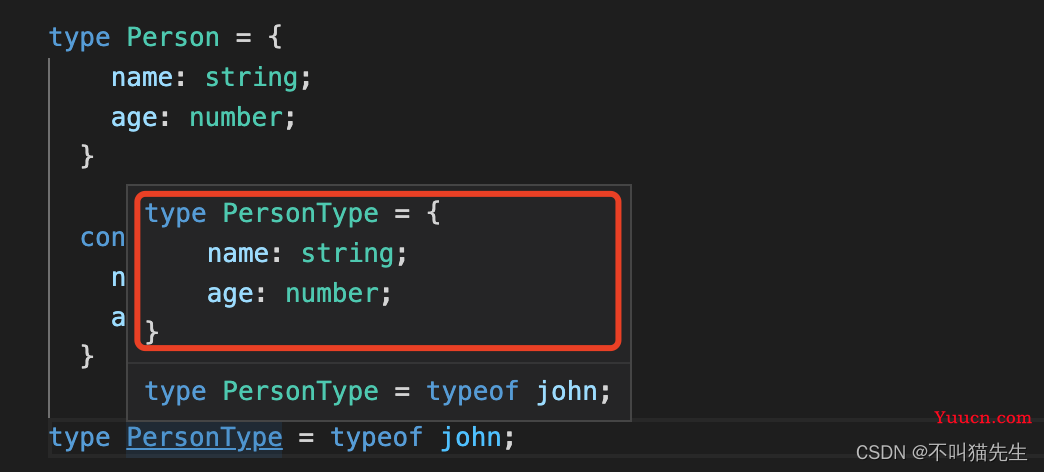Click the number type in the Person declaration
Image resolution: width=1044 pixels, height=472 pixels.
click(236, 118)
